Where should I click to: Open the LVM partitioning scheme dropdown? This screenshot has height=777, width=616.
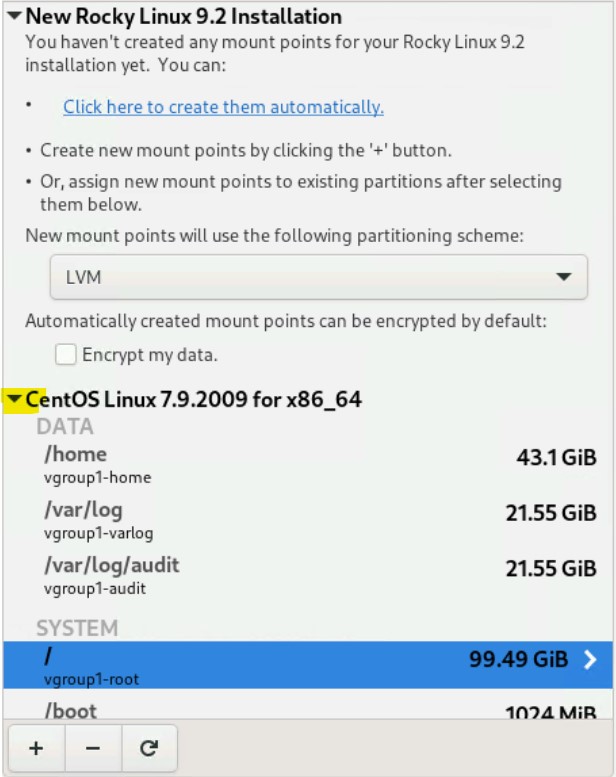click(x=318, y=277)
